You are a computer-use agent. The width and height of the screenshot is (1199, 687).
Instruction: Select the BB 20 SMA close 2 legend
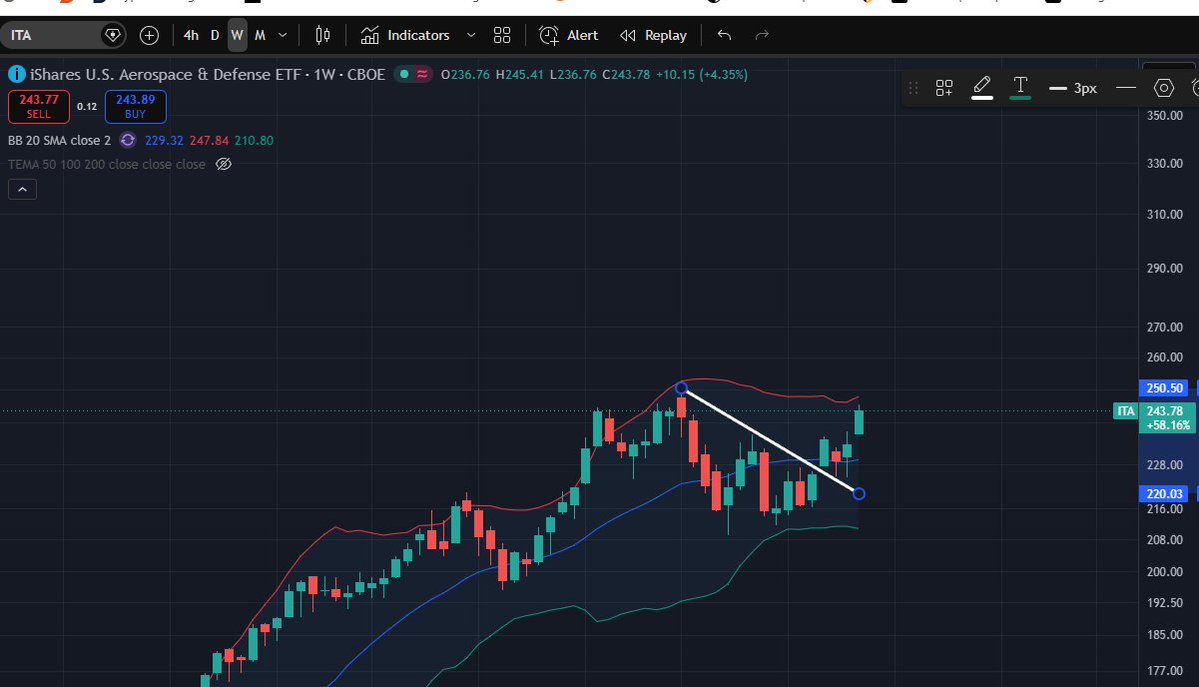pos(60,140)
